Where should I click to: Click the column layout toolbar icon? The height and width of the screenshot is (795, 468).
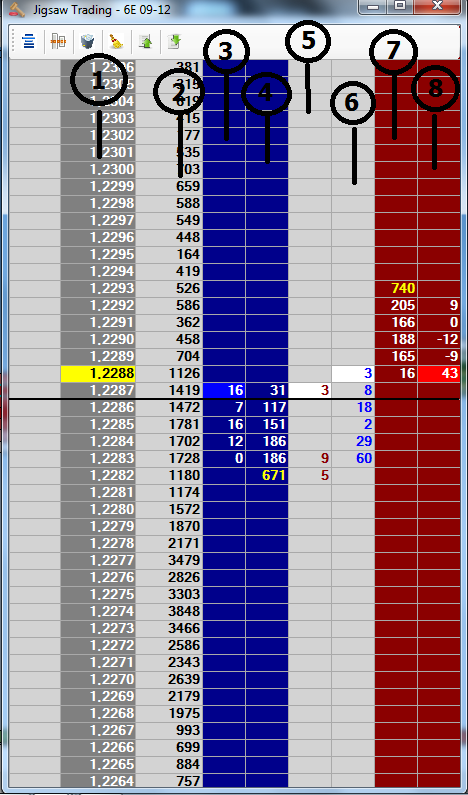59,42
